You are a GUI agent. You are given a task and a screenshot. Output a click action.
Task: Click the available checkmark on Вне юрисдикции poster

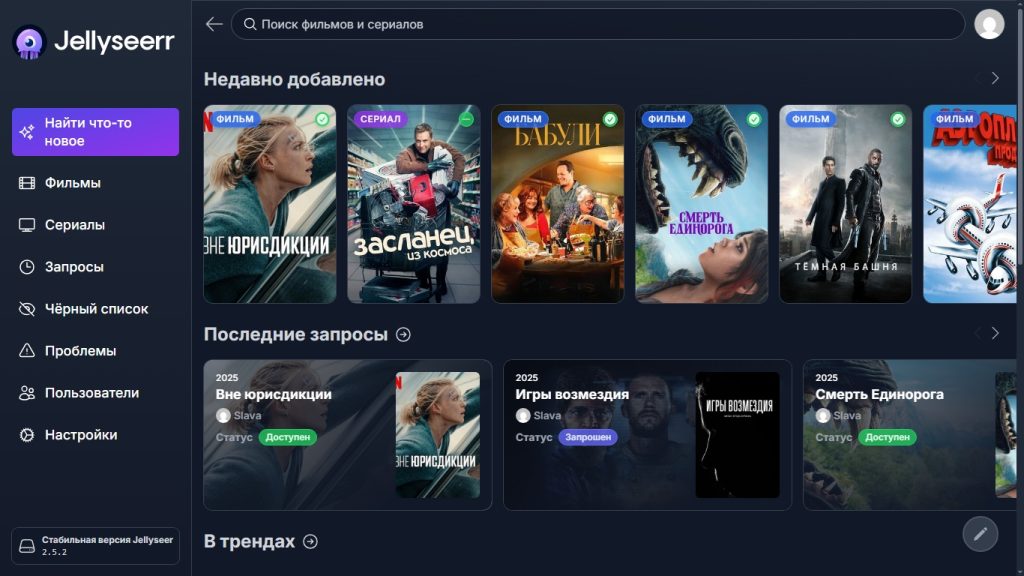(322, 119)
